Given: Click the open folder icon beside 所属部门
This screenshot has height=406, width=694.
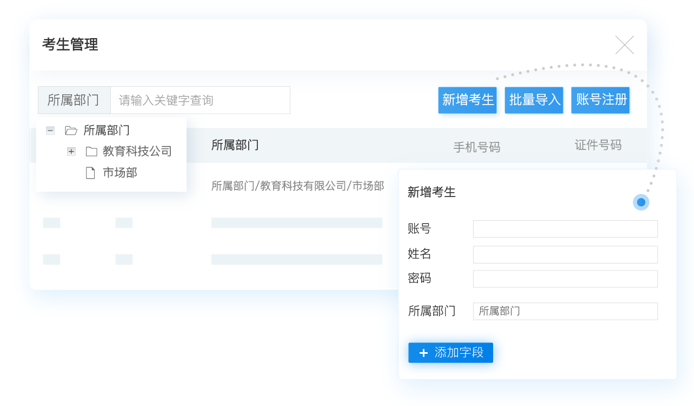Looking at the screenshot, I should point(71,130).
